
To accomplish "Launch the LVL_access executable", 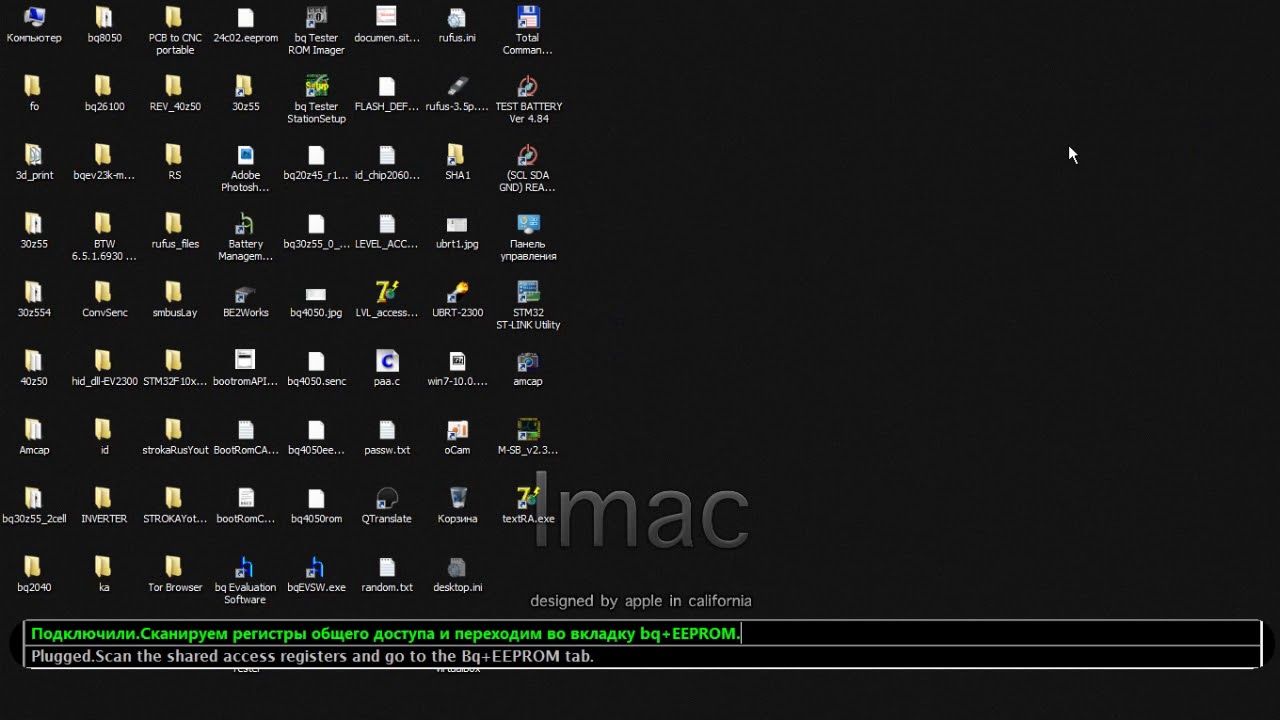I will click(x=387, y=299).
